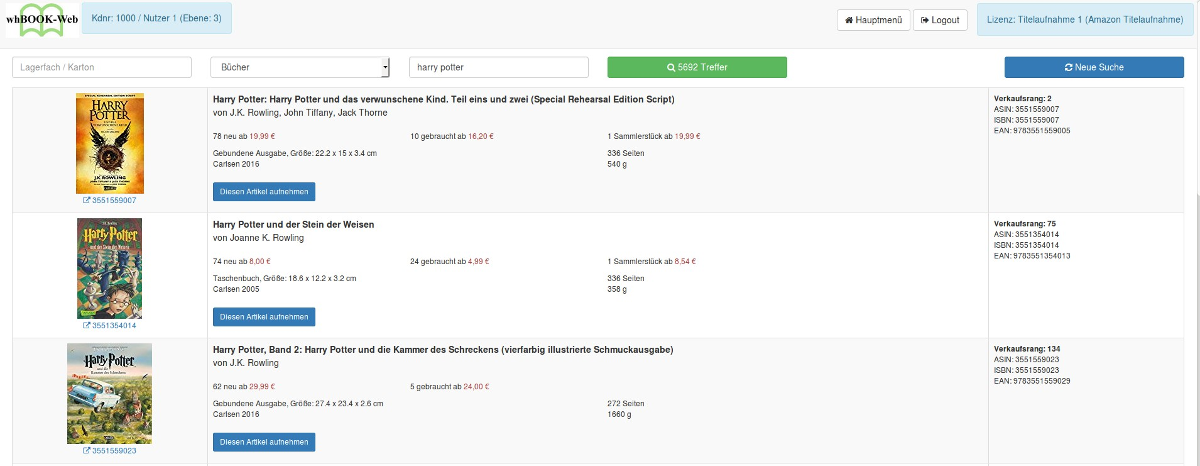Open the Bücher category dropdown
Viewport: 1200px width, 466px height.
coord(299,67)
